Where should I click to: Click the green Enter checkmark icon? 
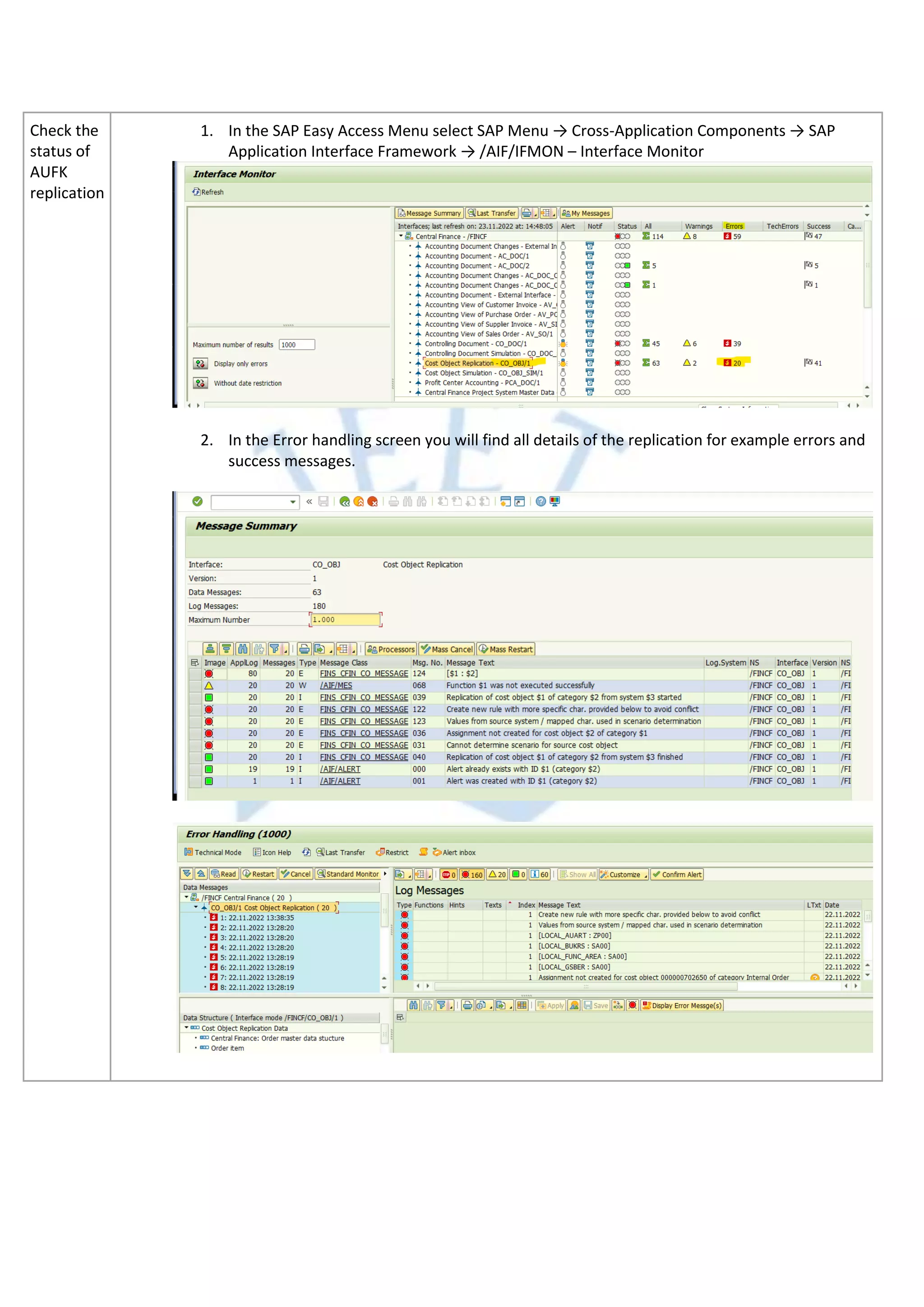tap(198, 501)
